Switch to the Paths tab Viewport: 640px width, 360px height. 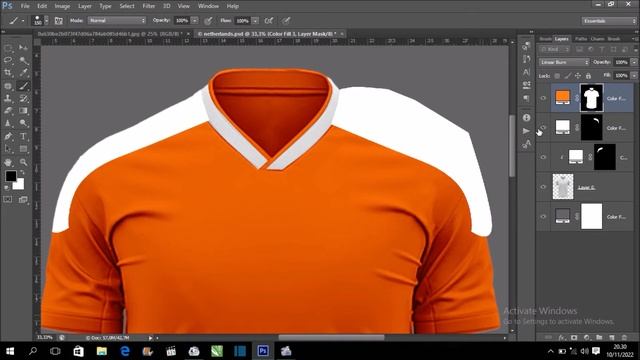click(x=580, y=39)
